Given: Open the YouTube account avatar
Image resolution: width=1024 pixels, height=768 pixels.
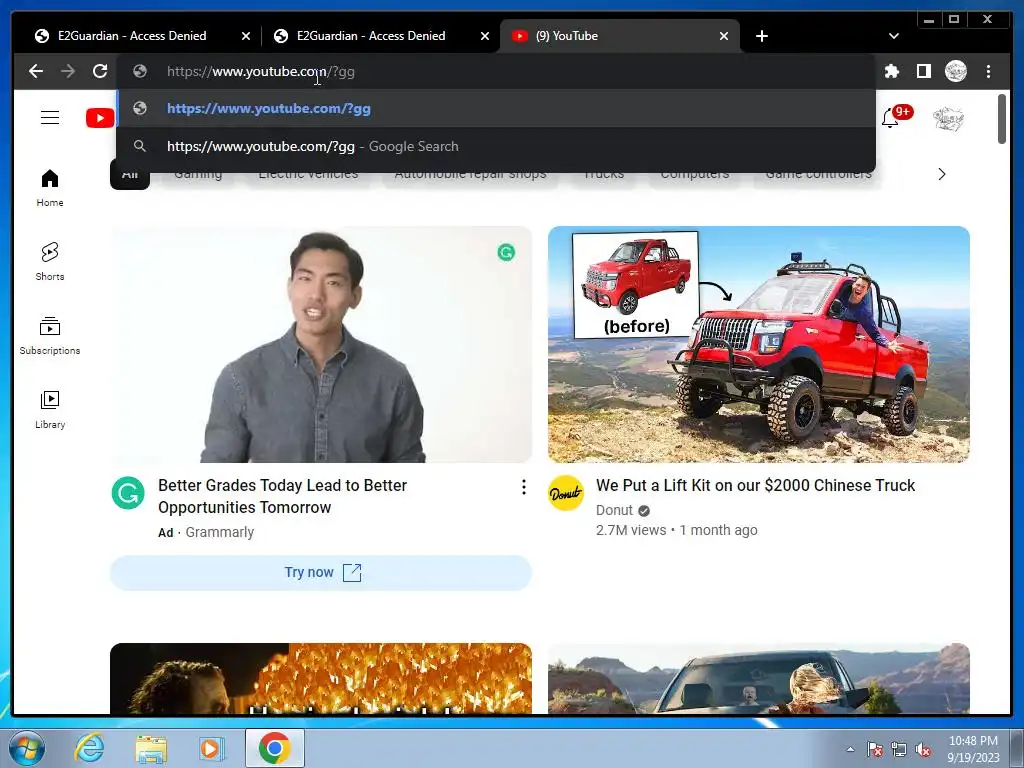Looking at the screenshot, I should [x=948, y=118].
